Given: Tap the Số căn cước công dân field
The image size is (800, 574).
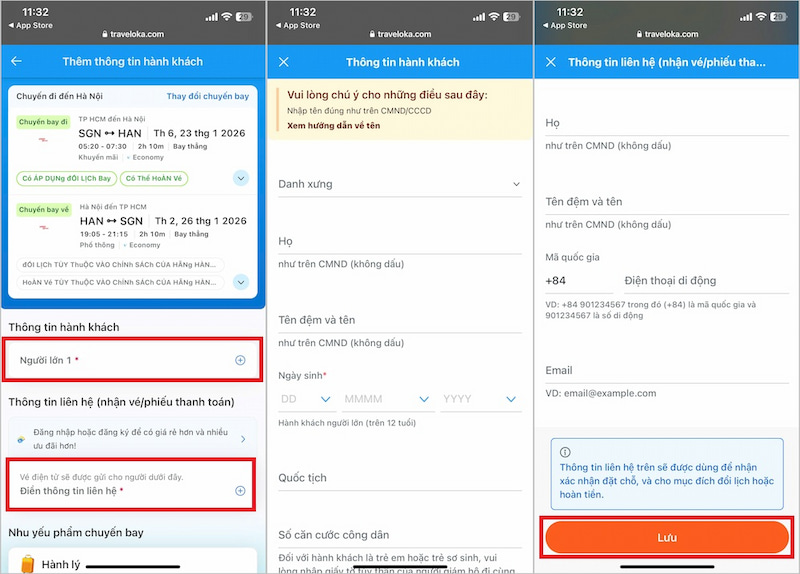Looking at the screenshot, I should (x=400, y=535).
